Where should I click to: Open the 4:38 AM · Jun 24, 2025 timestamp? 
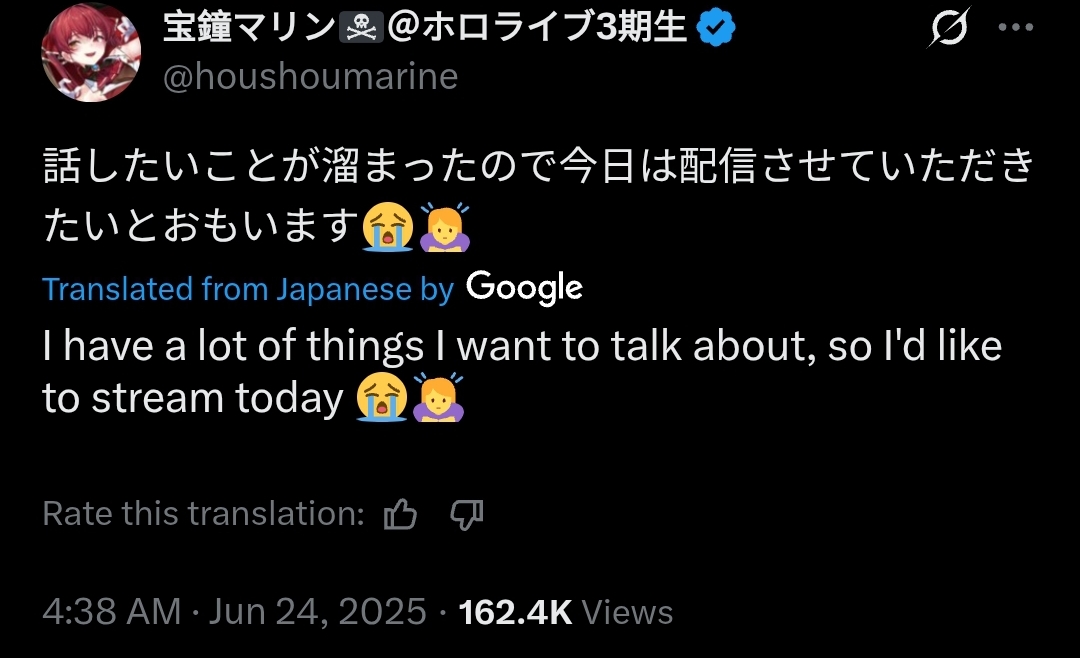(234, 611)
